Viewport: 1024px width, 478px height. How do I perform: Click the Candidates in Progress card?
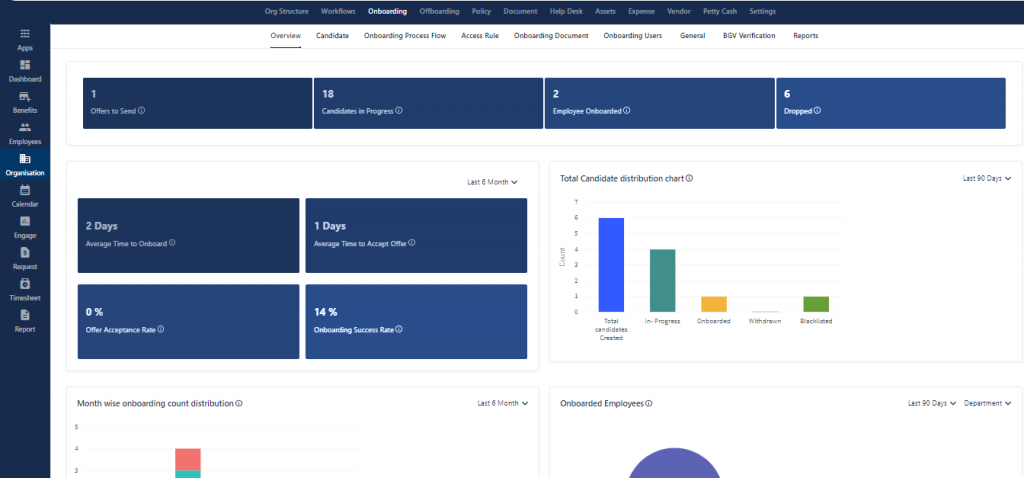tap(428, 103)
